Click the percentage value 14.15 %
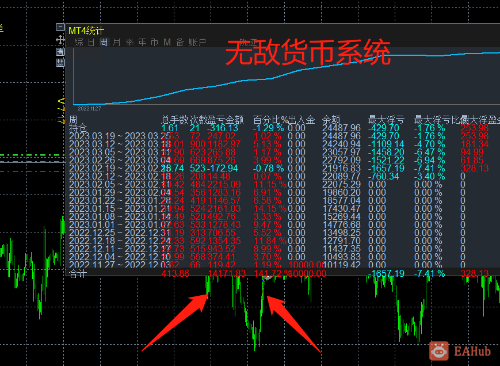The width and height of the screenshot is (500, 366). point(270,208)
